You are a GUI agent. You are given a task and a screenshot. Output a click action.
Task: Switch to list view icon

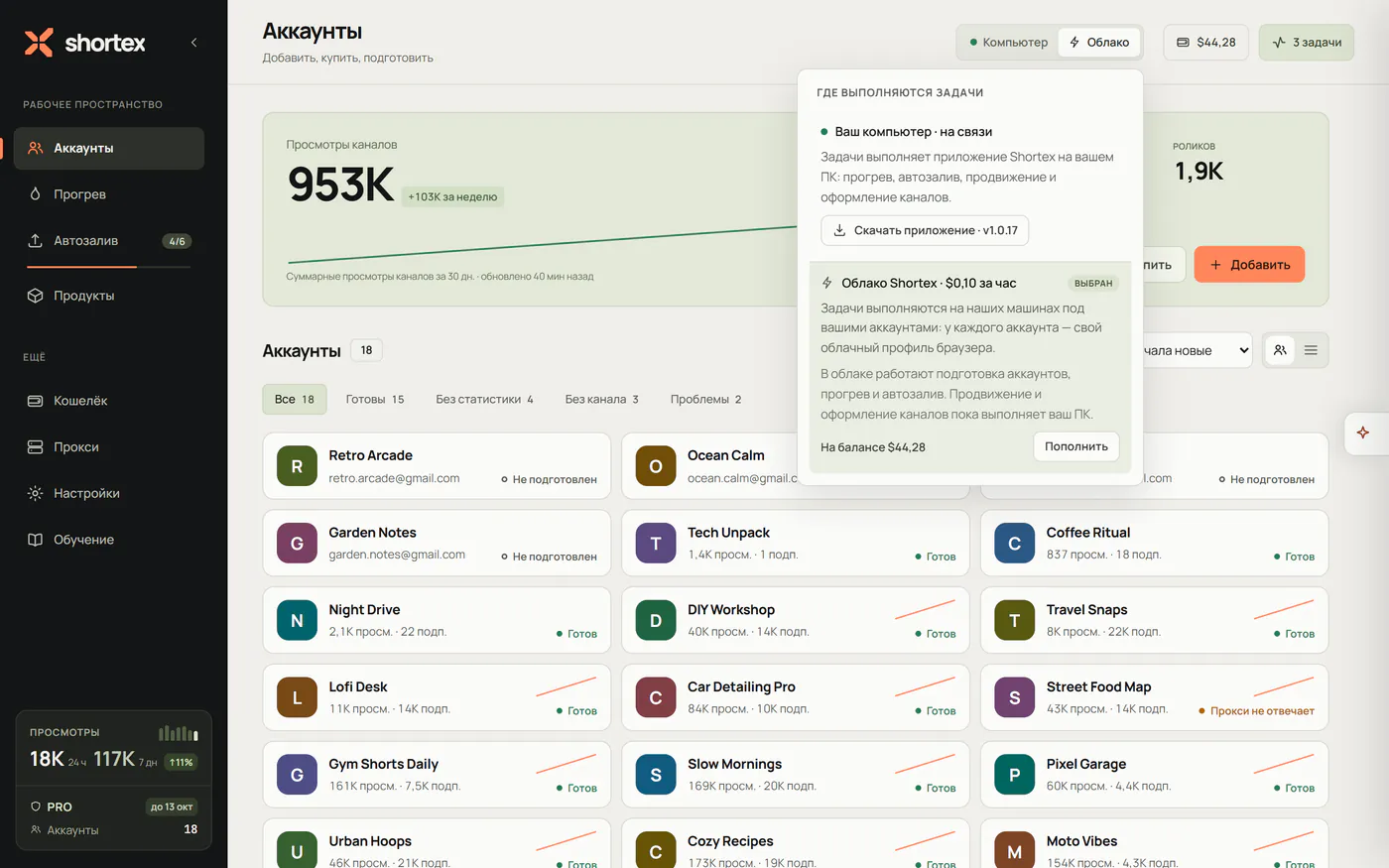coord(1311,350)
